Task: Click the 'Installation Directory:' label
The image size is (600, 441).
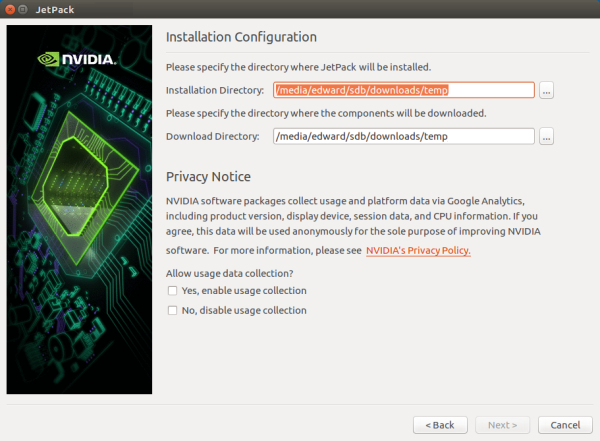Action: [x=213, y=91]
